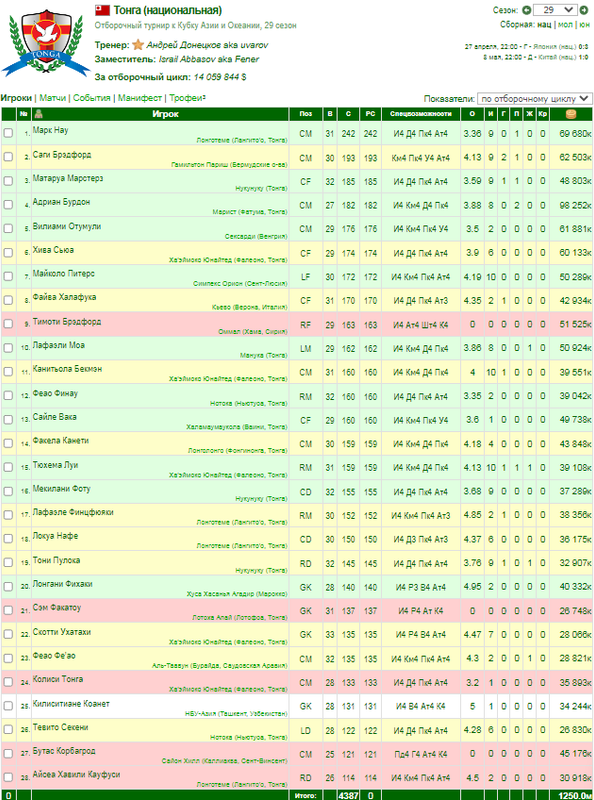Check the box for Килиситиане Коанет
This screenshot has width=594, height=800.
point(8,706)
